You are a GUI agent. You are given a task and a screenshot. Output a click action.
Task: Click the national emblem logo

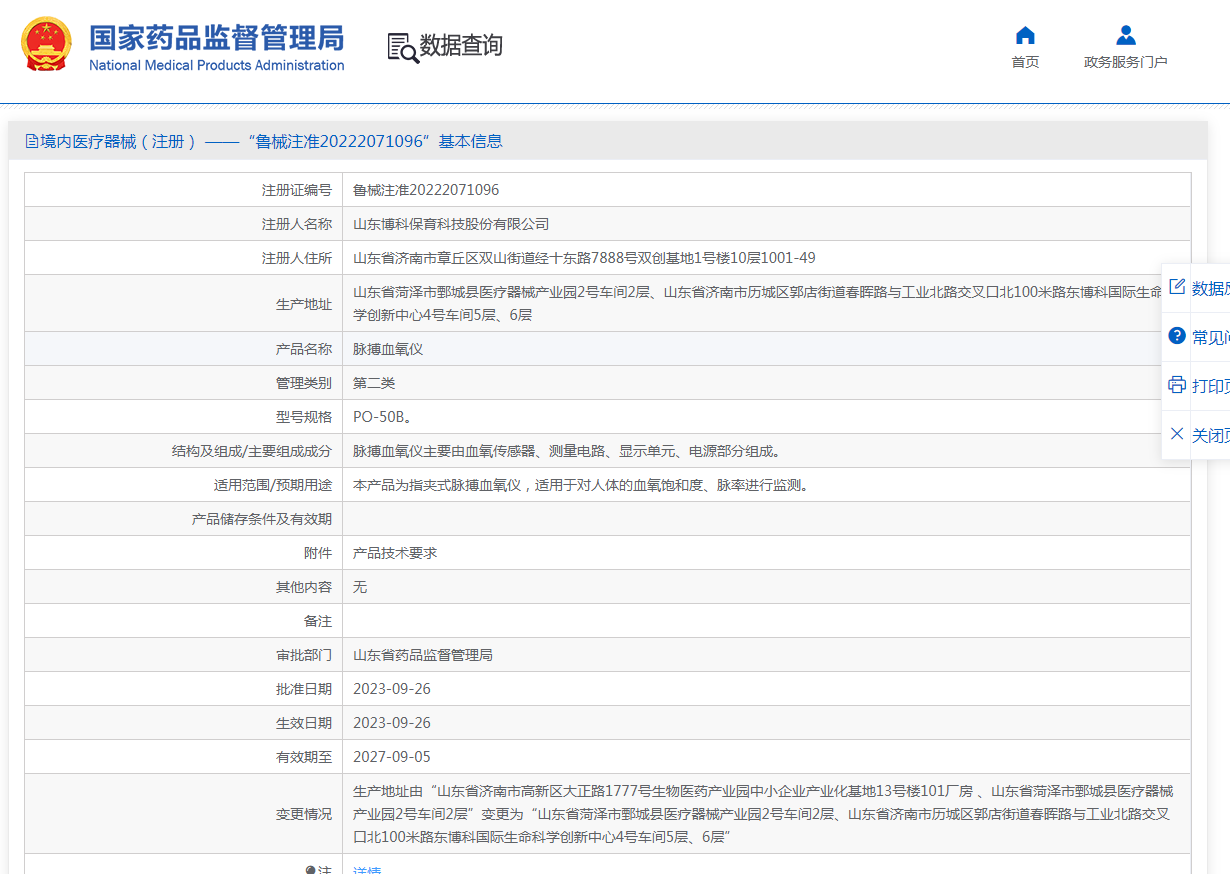[46, 44]
